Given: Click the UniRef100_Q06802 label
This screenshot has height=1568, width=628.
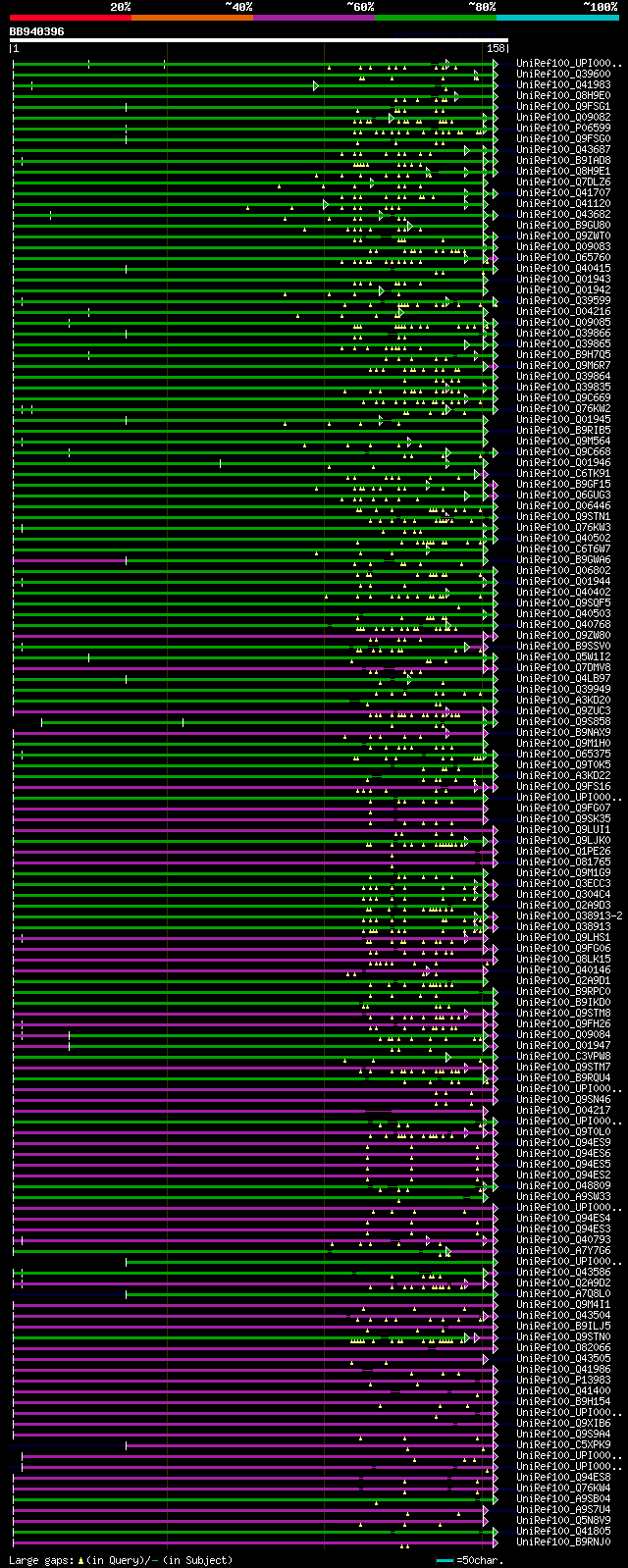Looking at the screenshot, I should 563,571.
